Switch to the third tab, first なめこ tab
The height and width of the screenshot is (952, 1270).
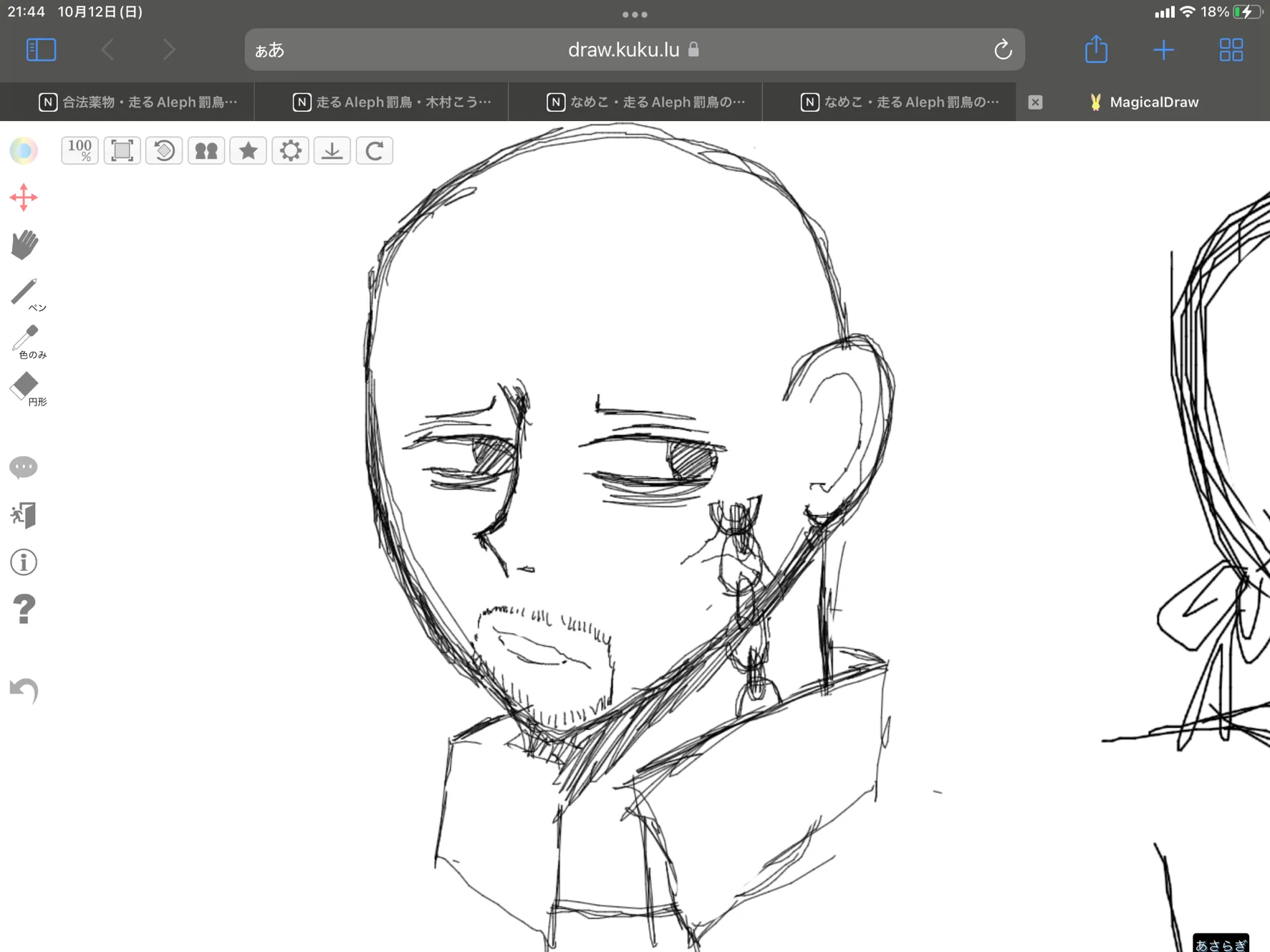tap(635, 102)
